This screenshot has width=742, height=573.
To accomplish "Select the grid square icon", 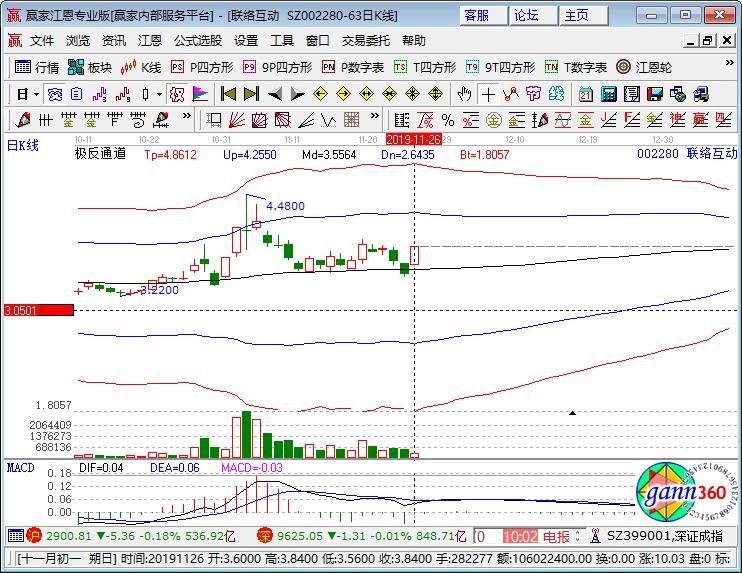I will (352, 120).
